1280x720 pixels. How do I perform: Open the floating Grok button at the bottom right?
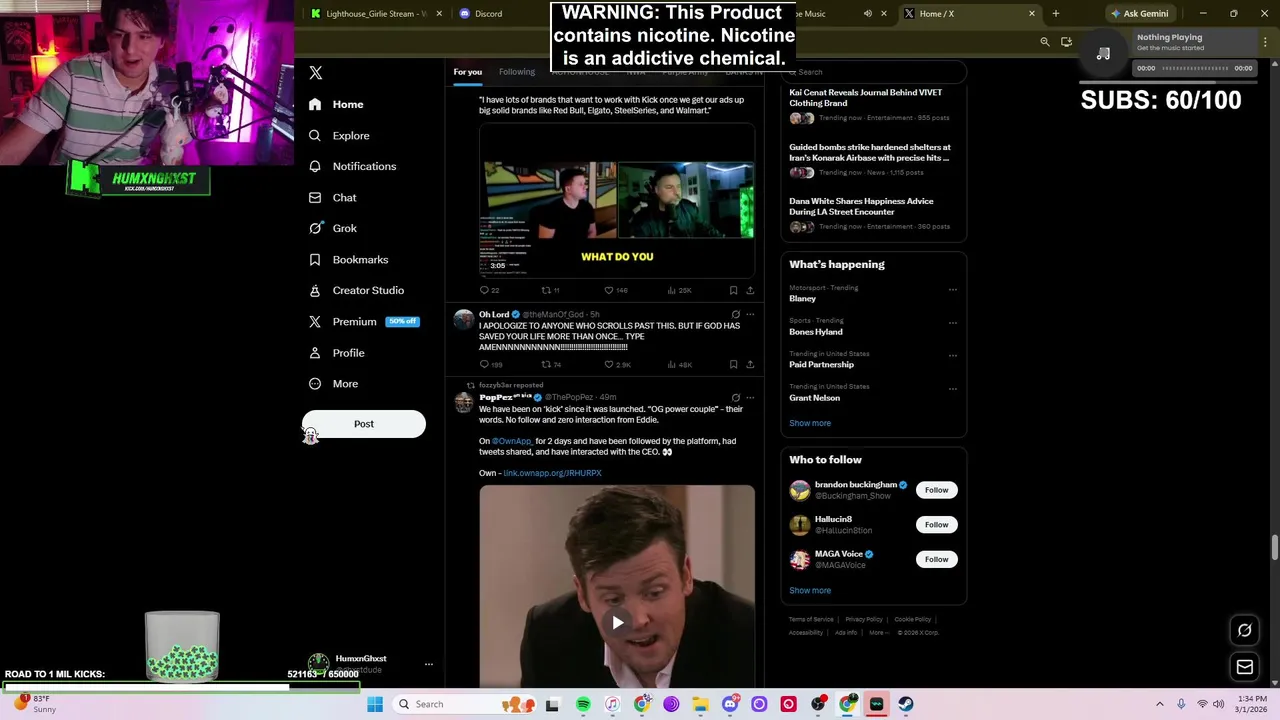click(1245, 630)
